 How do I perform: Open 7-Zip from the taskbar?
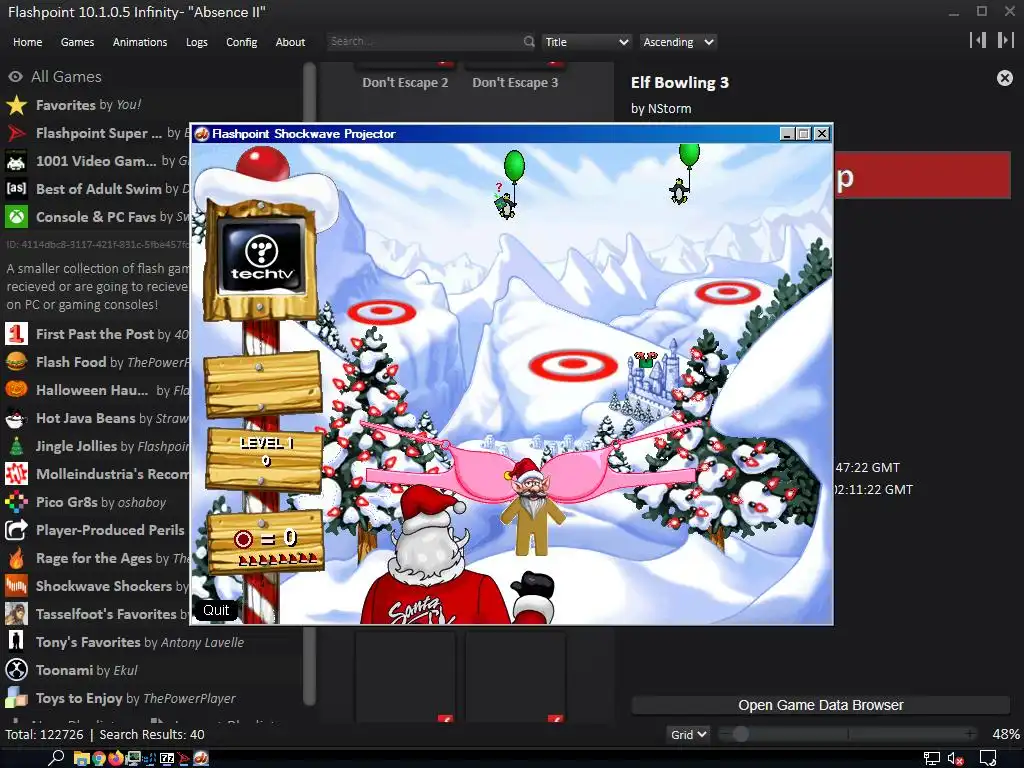pyautogui.click(x=167, y=758)
